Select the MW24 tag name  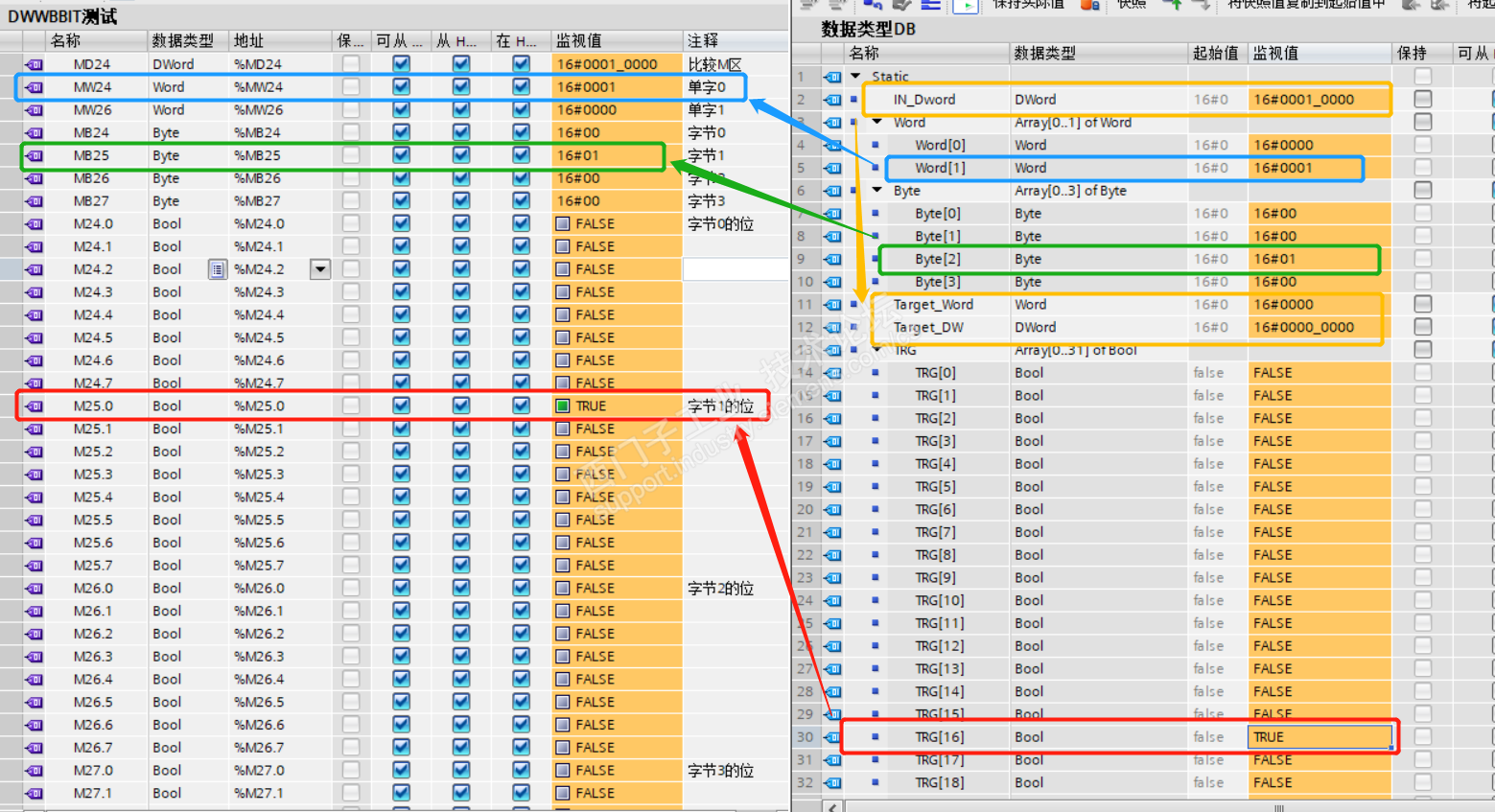tap(92, 87)
